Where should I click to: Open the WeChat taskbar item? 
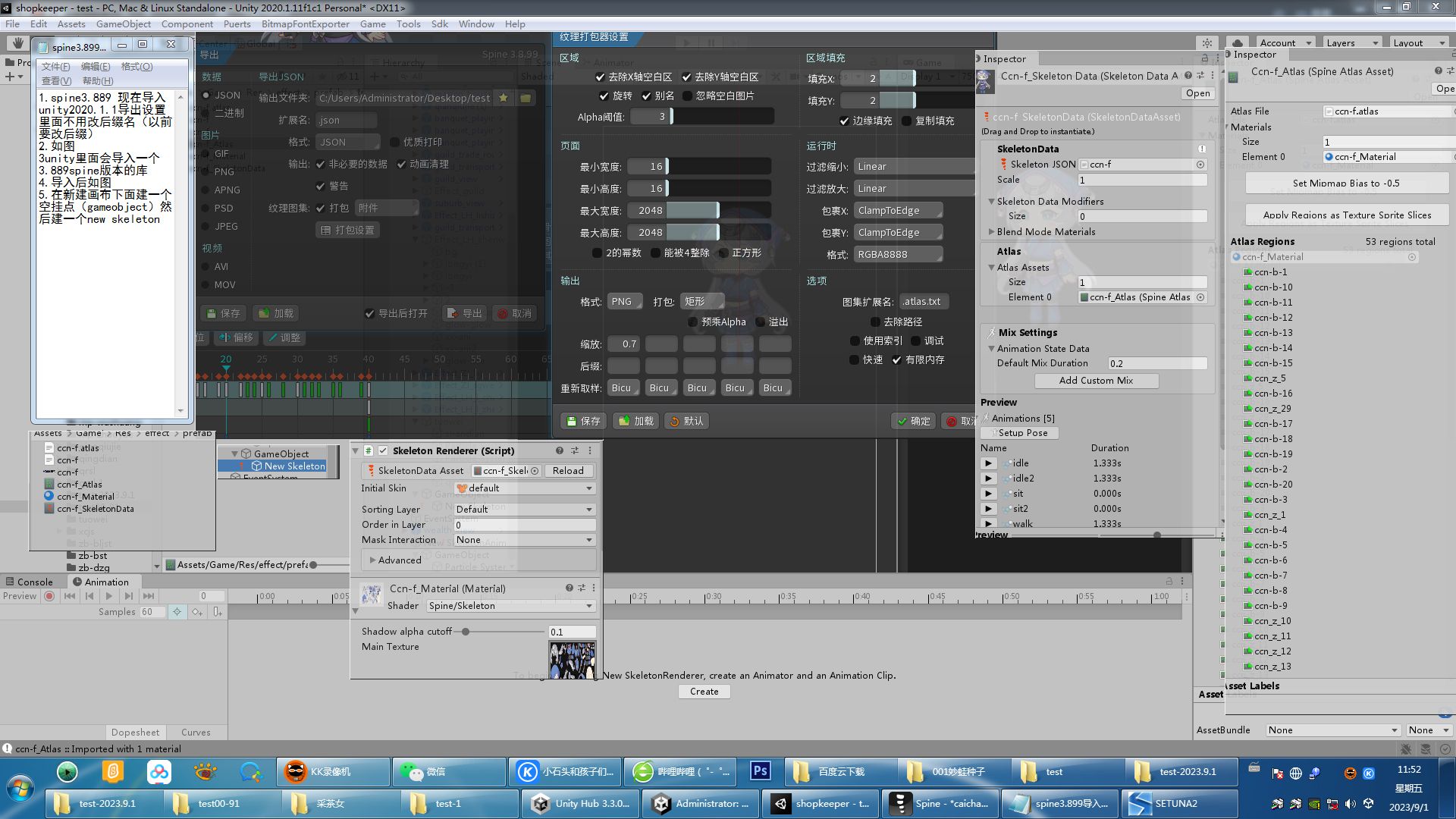pyautogui.click(x=449, y=771)
